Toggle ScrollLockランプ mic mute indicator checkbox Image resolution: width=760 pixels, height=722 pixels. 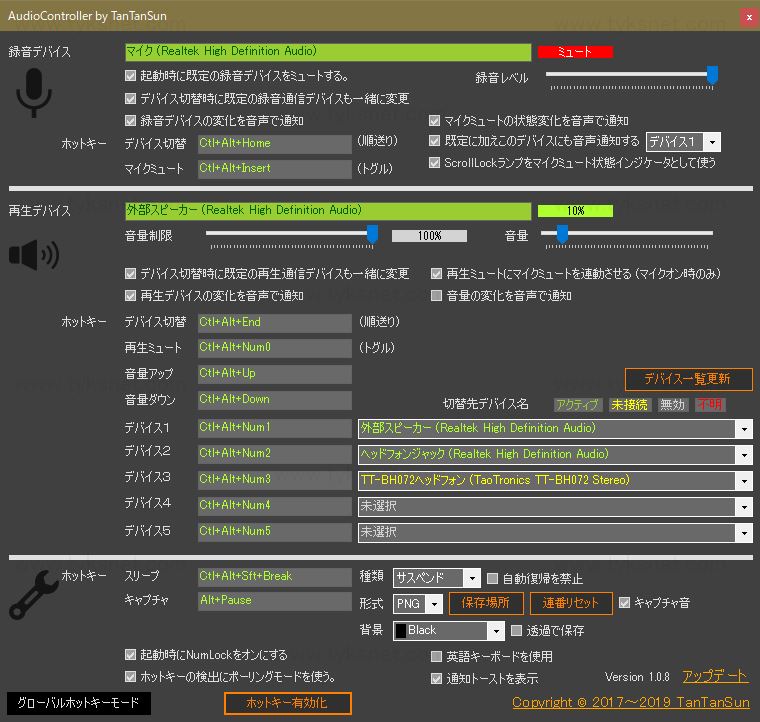point(435,163)
